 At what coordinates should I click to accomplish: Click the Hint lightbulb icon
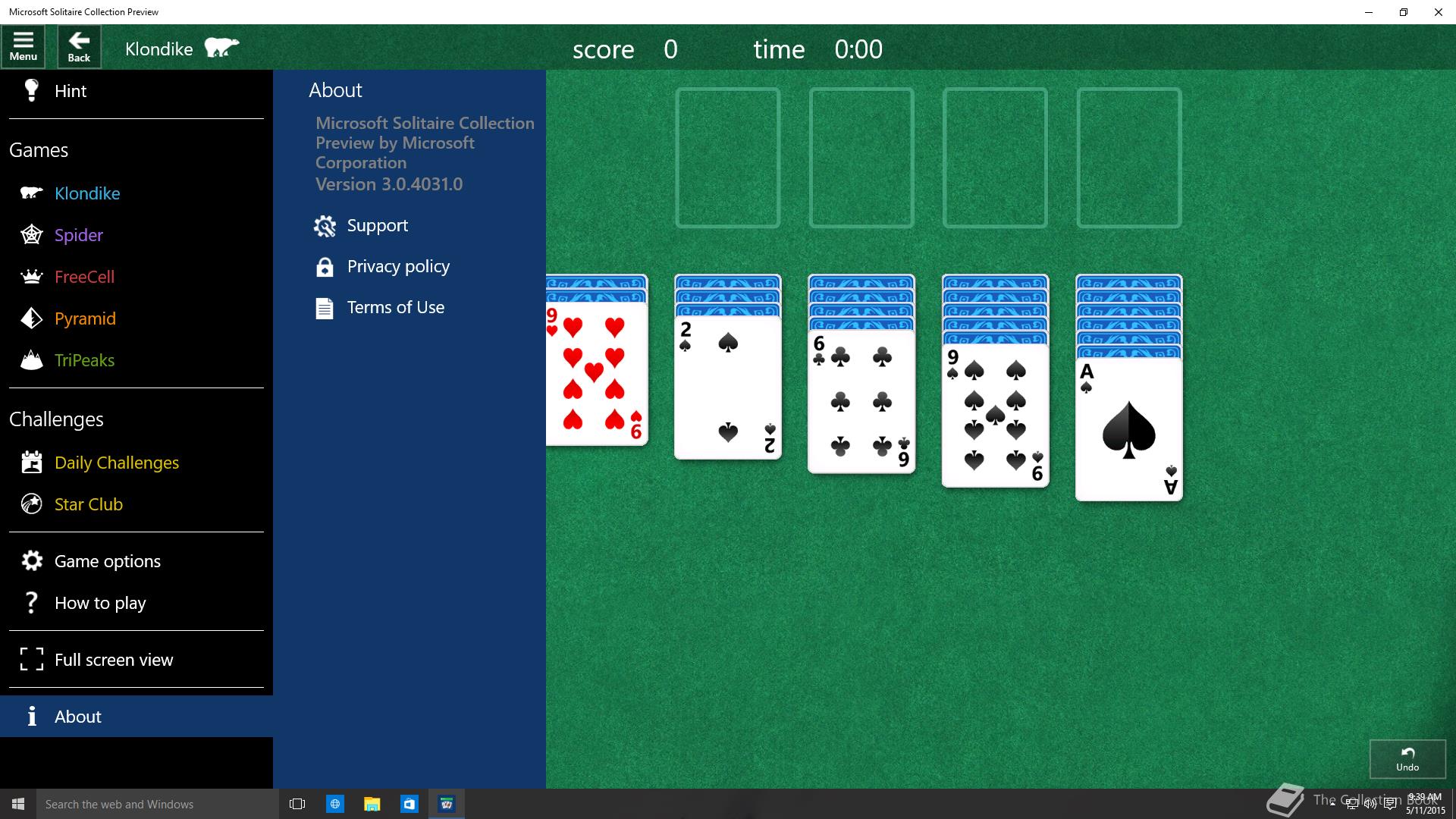click(x=31, y=90)
